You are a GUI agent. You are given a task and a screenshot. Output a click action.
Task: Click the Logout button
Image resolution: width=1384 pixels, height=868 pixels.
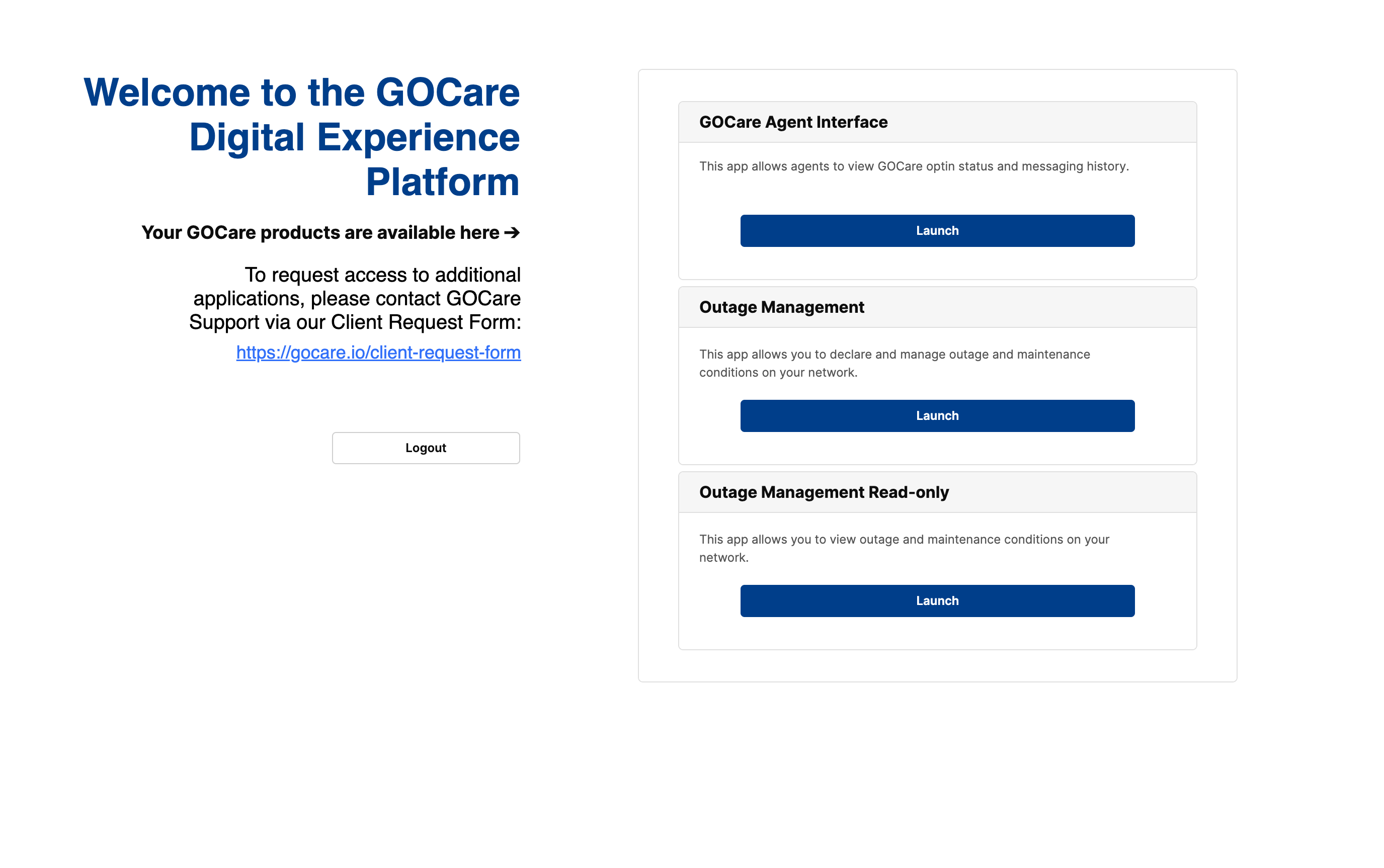(x=426, y=448)
